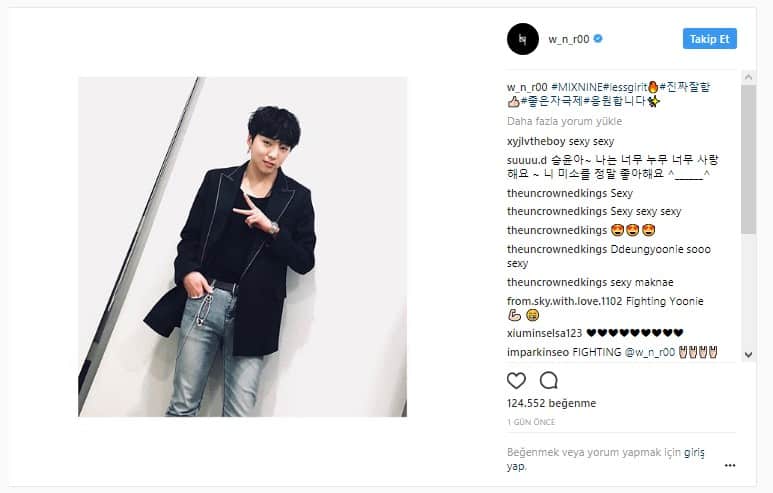This screenshot has height=493, width=773.
Task: Open the post photo of man in blazer
Action: (243, 246)
